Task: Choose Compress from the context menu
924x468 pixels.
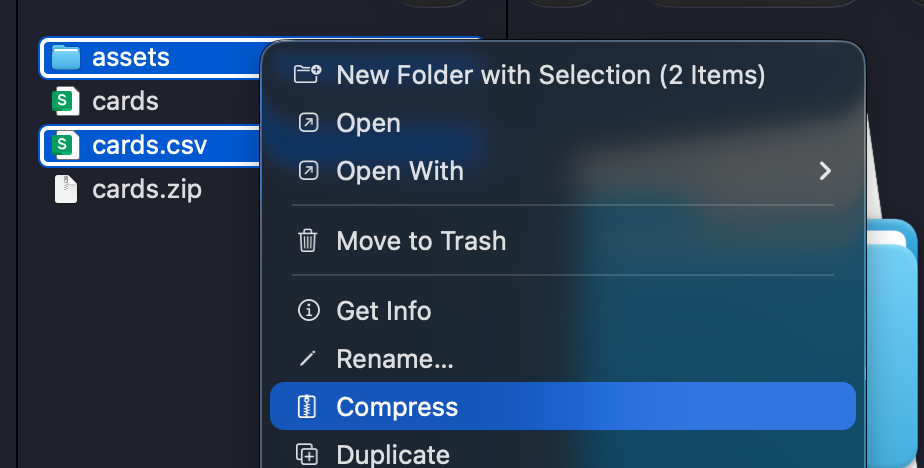Action: pos(563,406)
